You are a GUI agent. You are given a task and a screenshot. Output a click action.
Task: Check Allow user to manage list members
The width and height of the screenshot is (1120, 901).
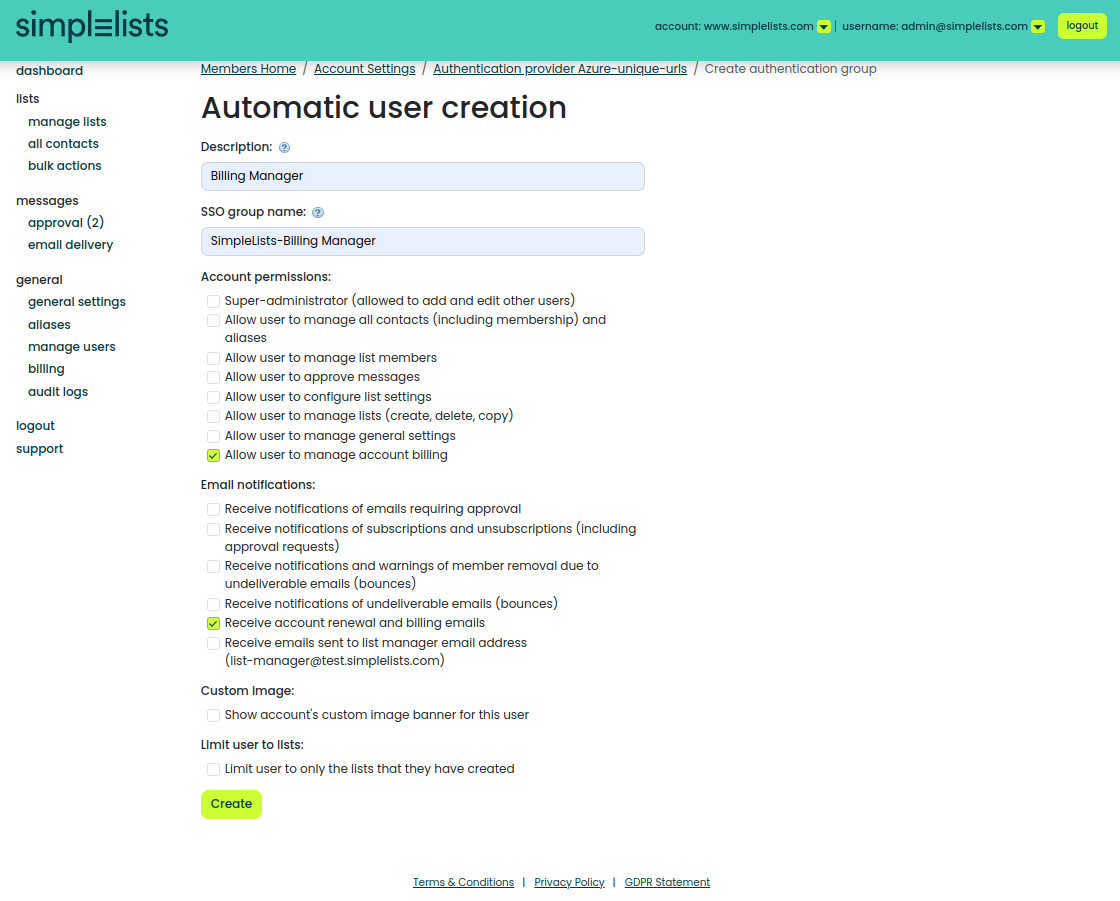tap(214, 359)
